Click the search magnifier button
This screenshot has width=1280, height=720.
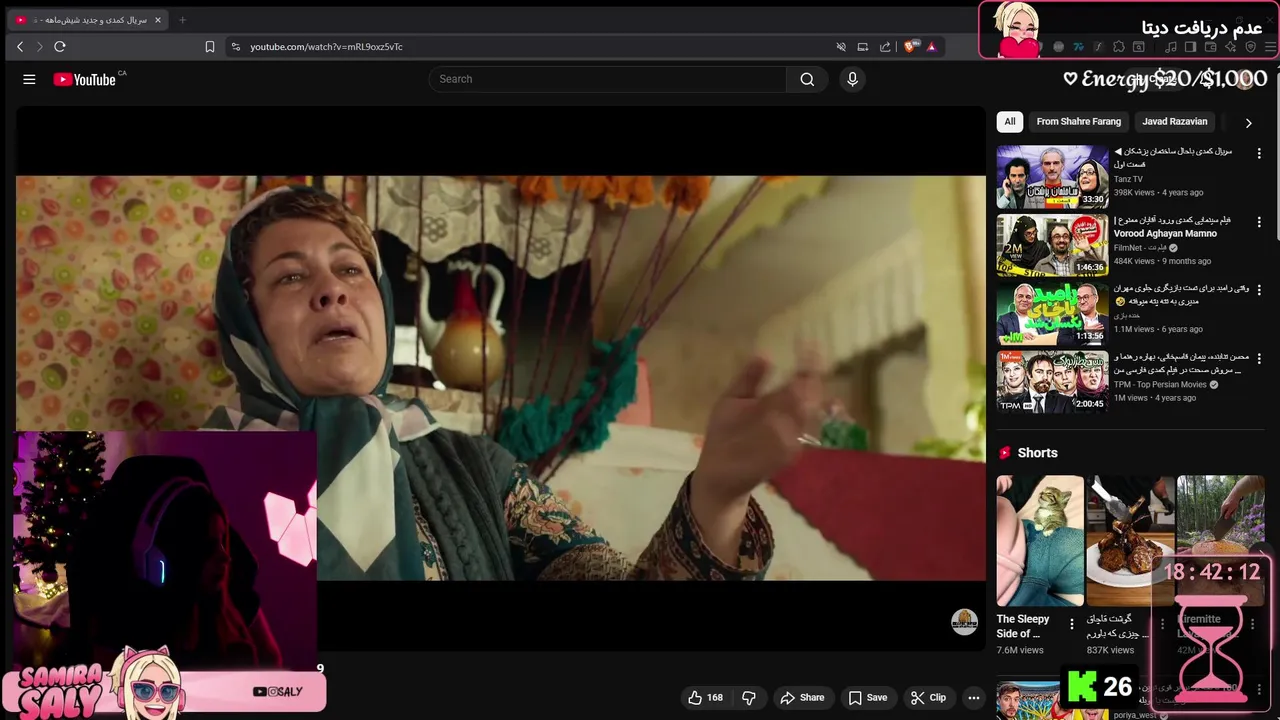(807, 79)
